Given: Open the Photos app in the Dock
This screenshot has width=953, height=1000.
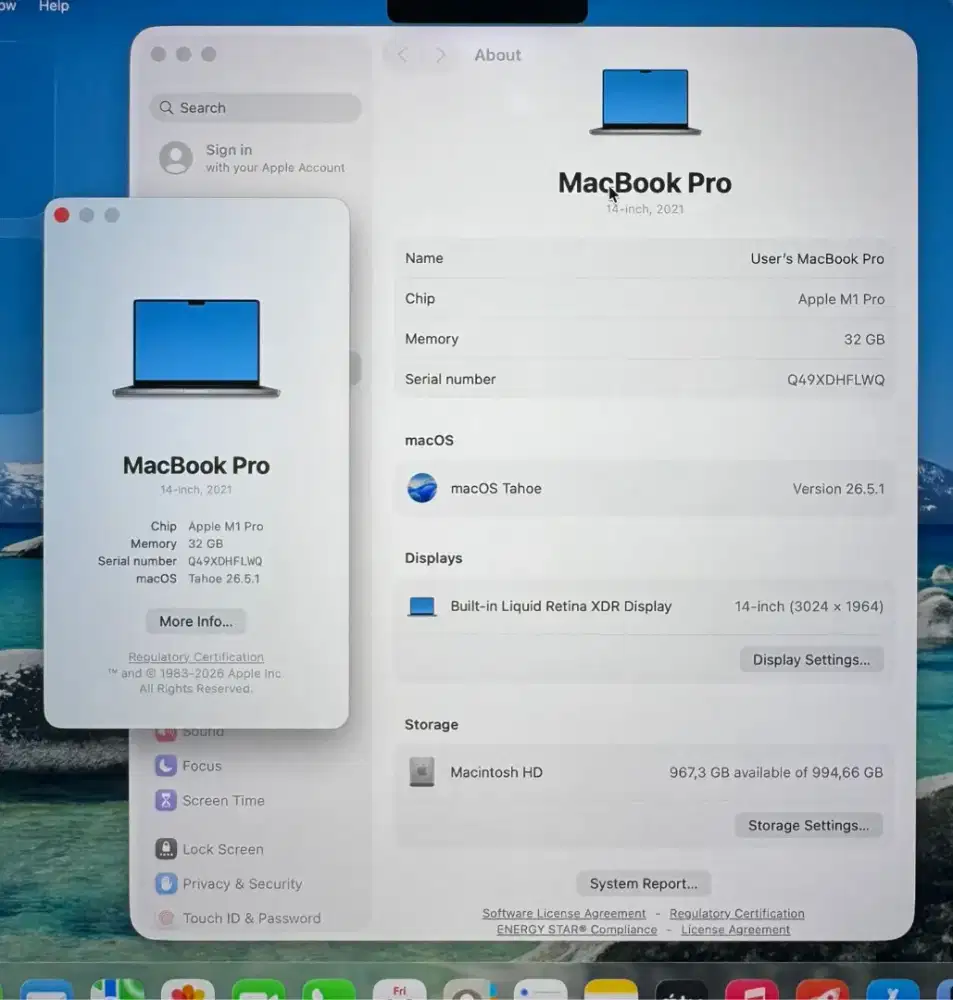Looking at the screenshot, I should [x=188, y=989].
